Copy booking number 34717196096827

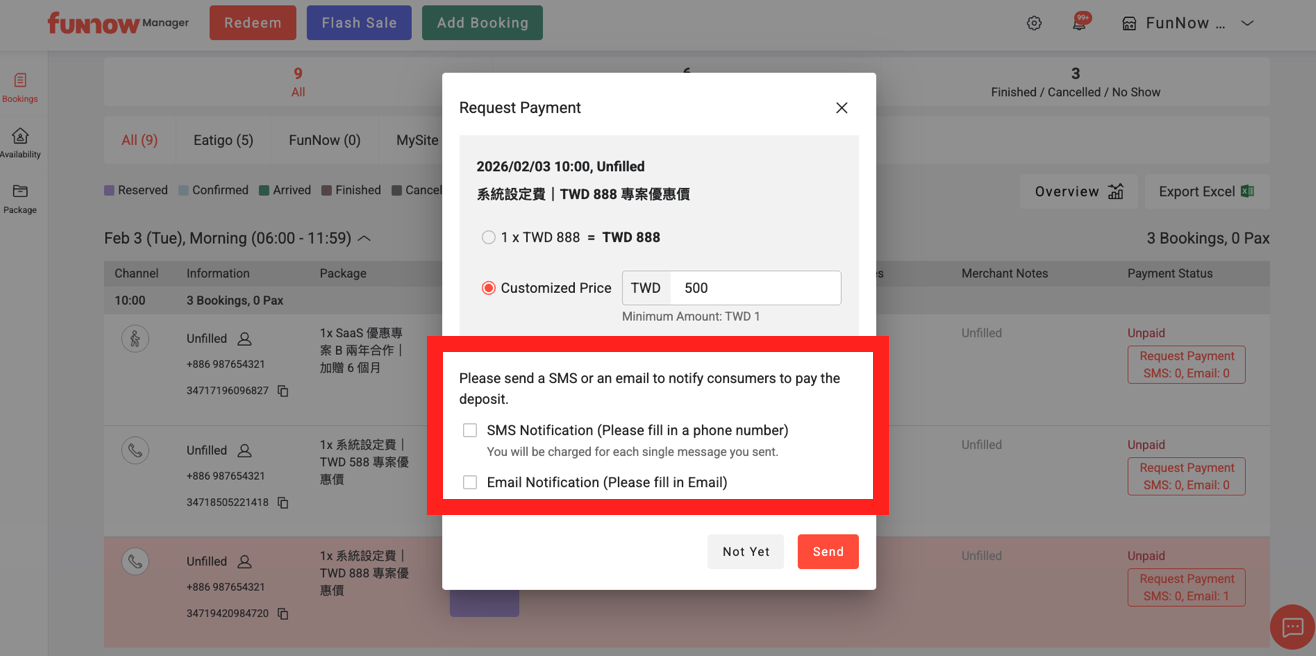283,391
